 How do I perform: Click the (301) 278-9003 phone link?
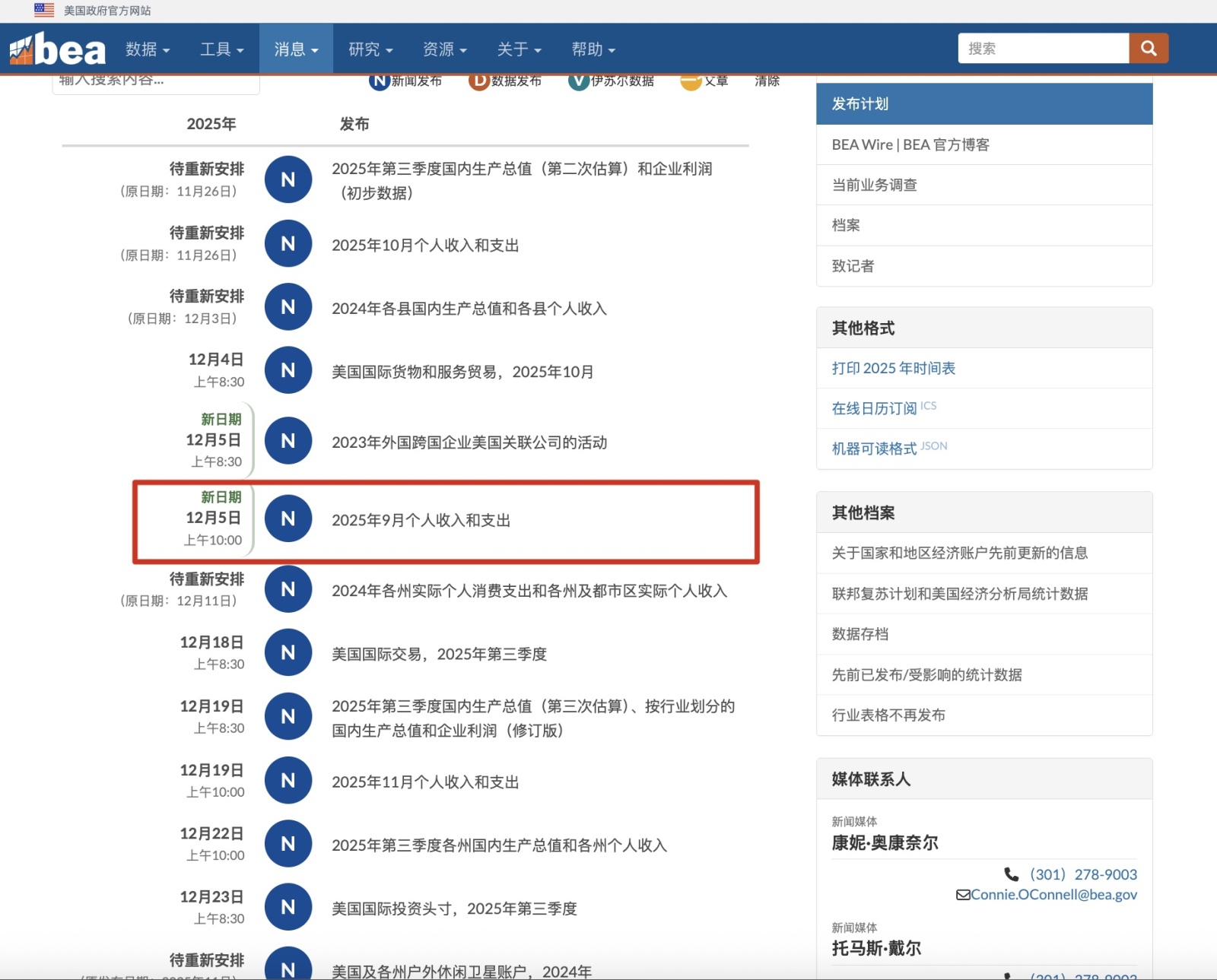click(1083, 874)
